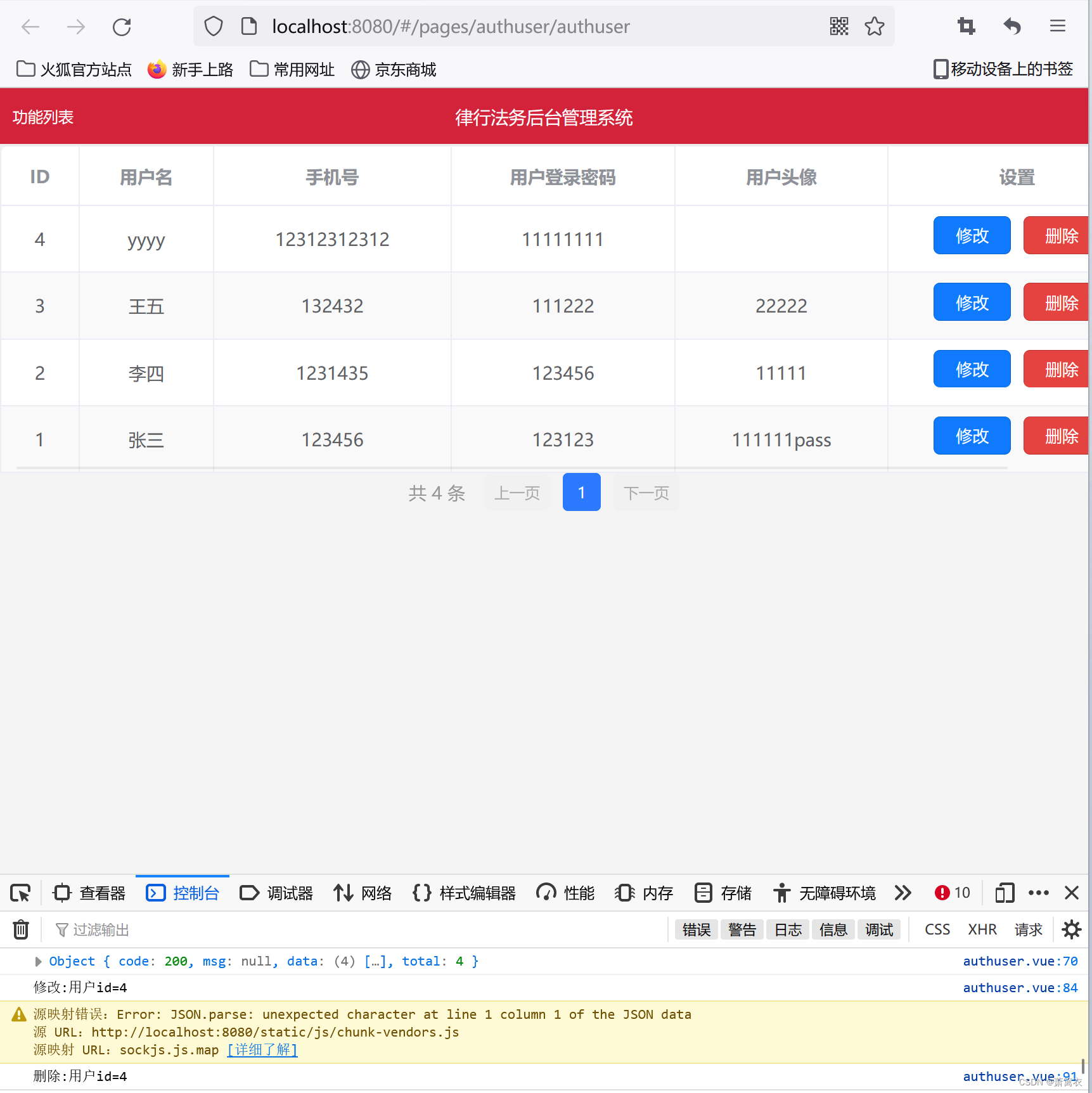Click the undo arrow in browser toolbar

pos(1012,26)
